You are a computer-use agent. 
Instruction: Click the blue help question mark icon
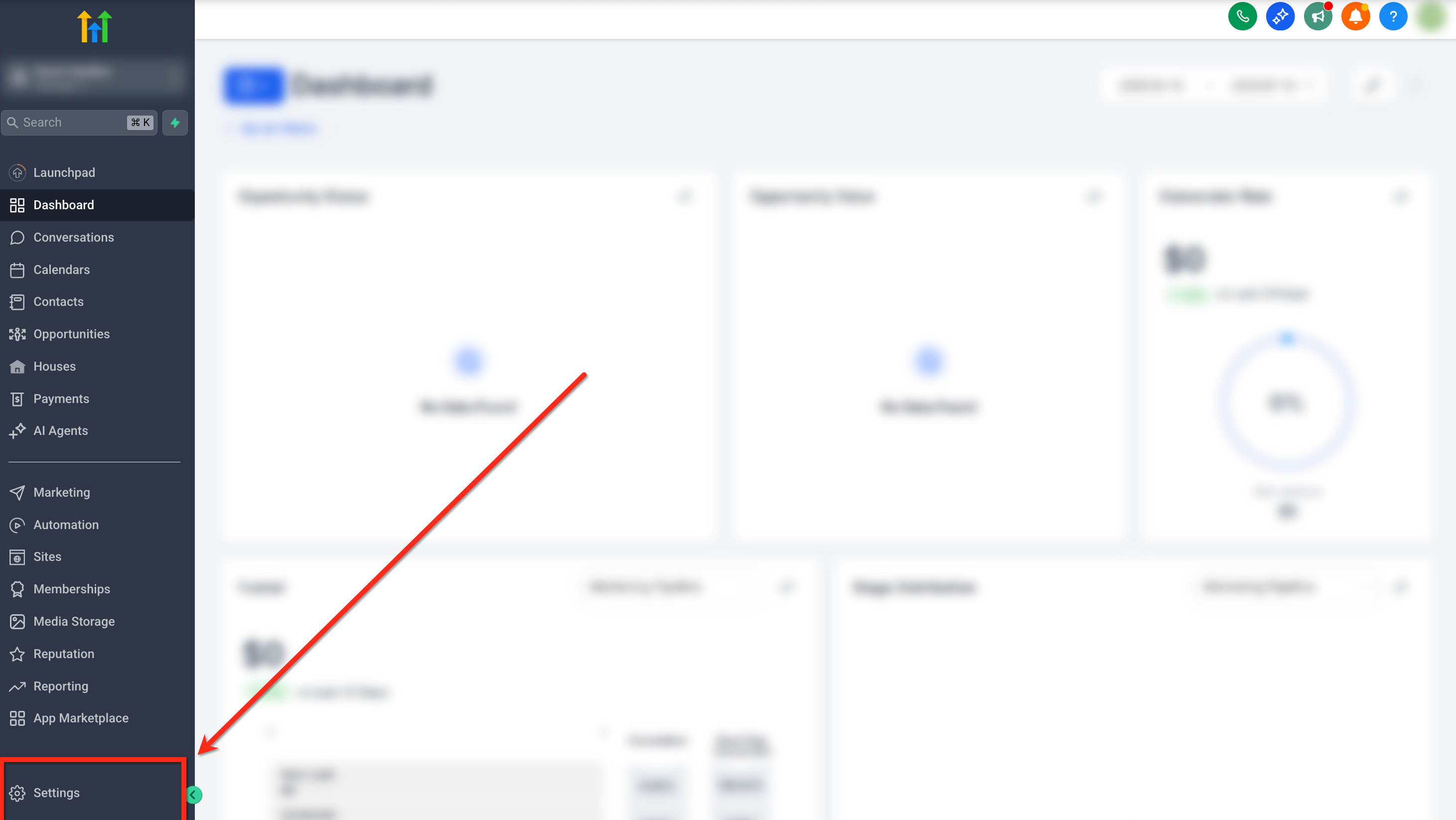(x=1393, y=16)
